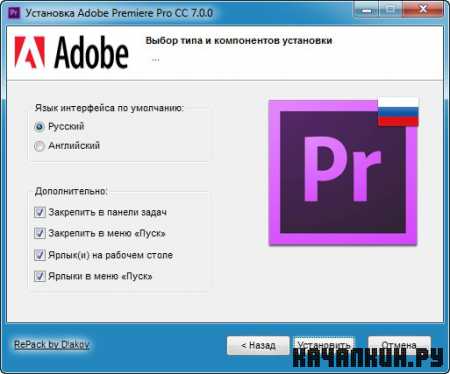Click the large Pr Premiere logo image
This screenshot has width=450, height=374.
343,173
